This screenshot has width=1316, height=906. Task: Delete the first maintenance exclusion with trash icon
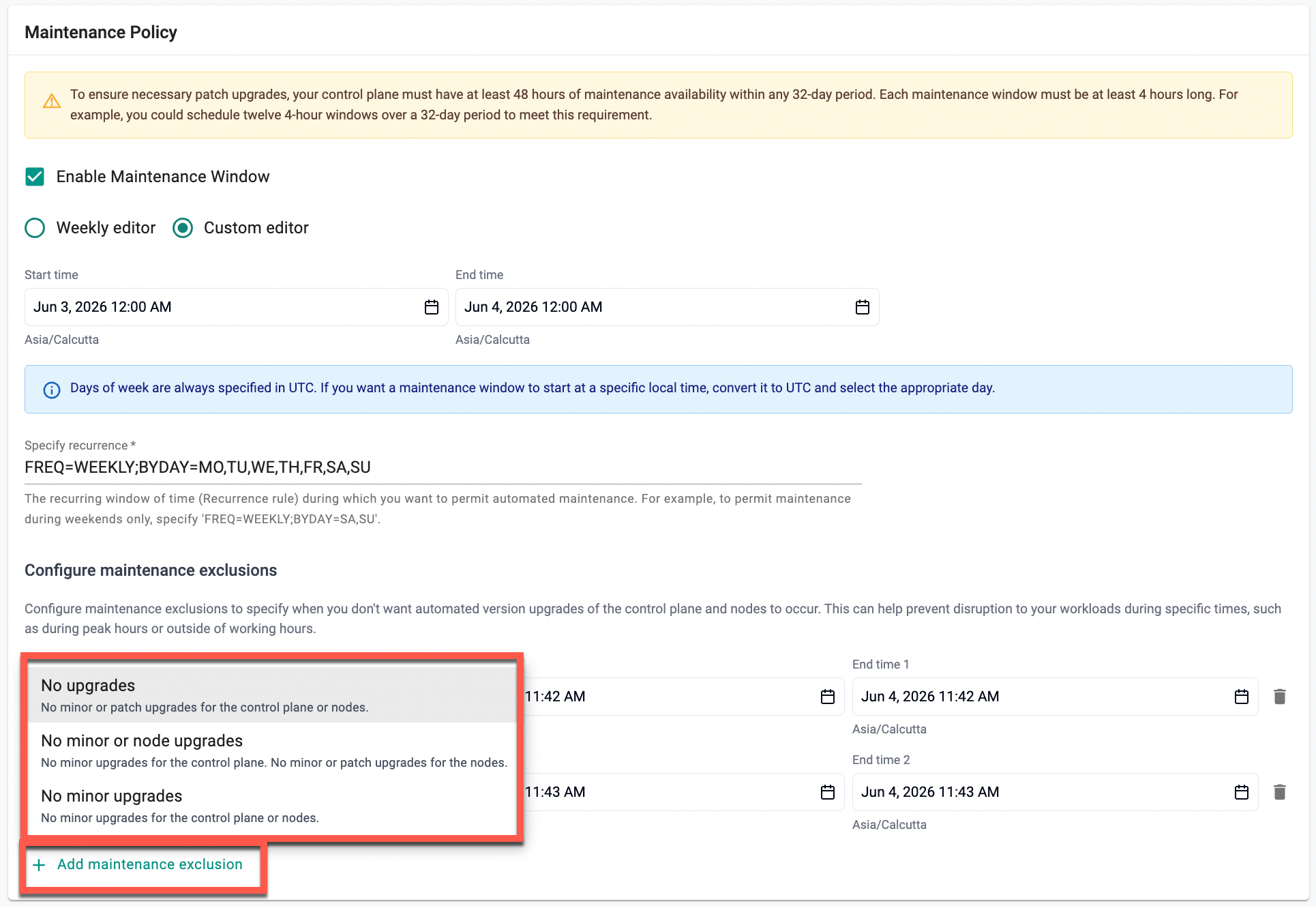pyautogui.click(x=1280, y=697)
